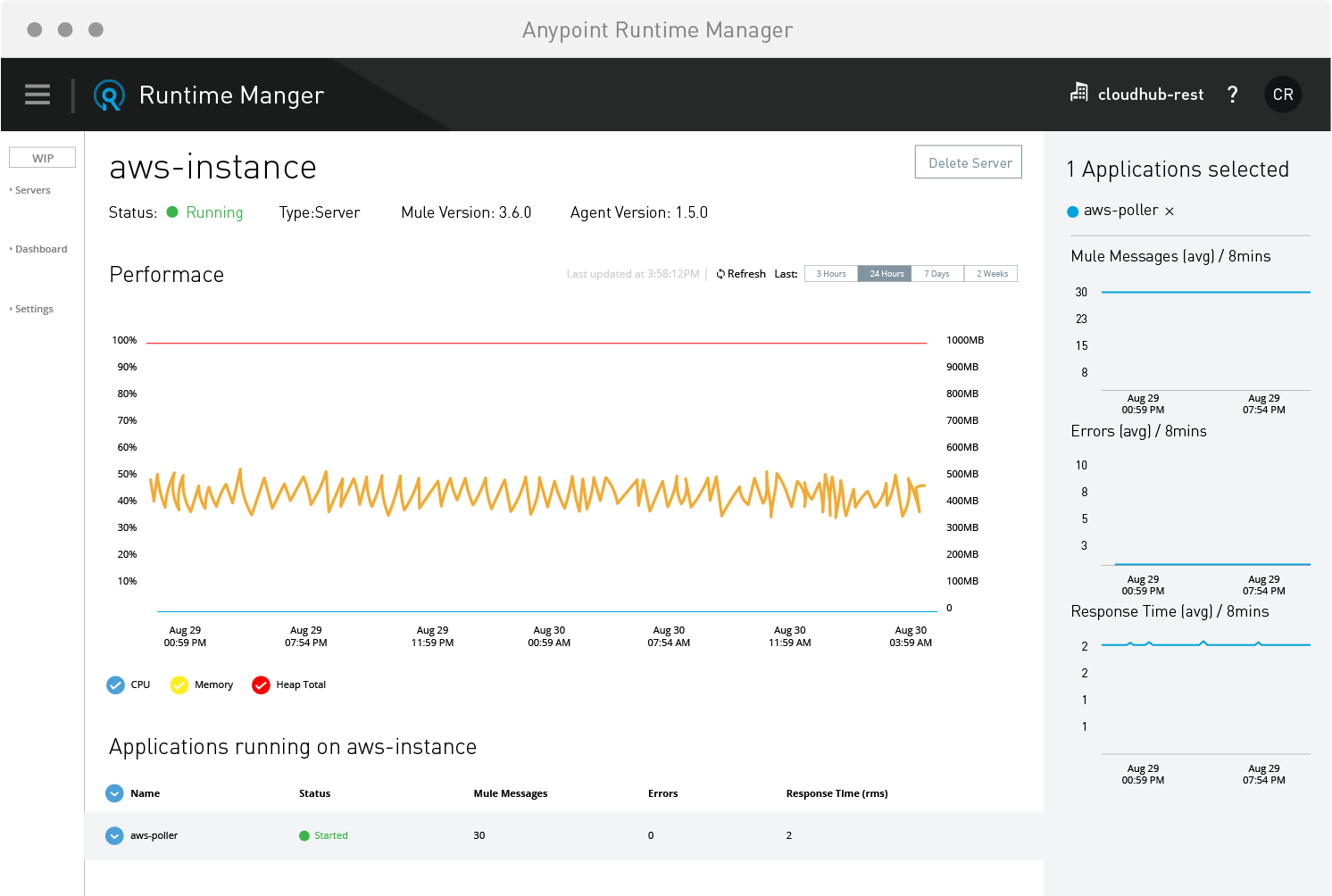Screen dimensions: 1332x896
Task: Sort table by Status column header
Action: tap(314, 793)
